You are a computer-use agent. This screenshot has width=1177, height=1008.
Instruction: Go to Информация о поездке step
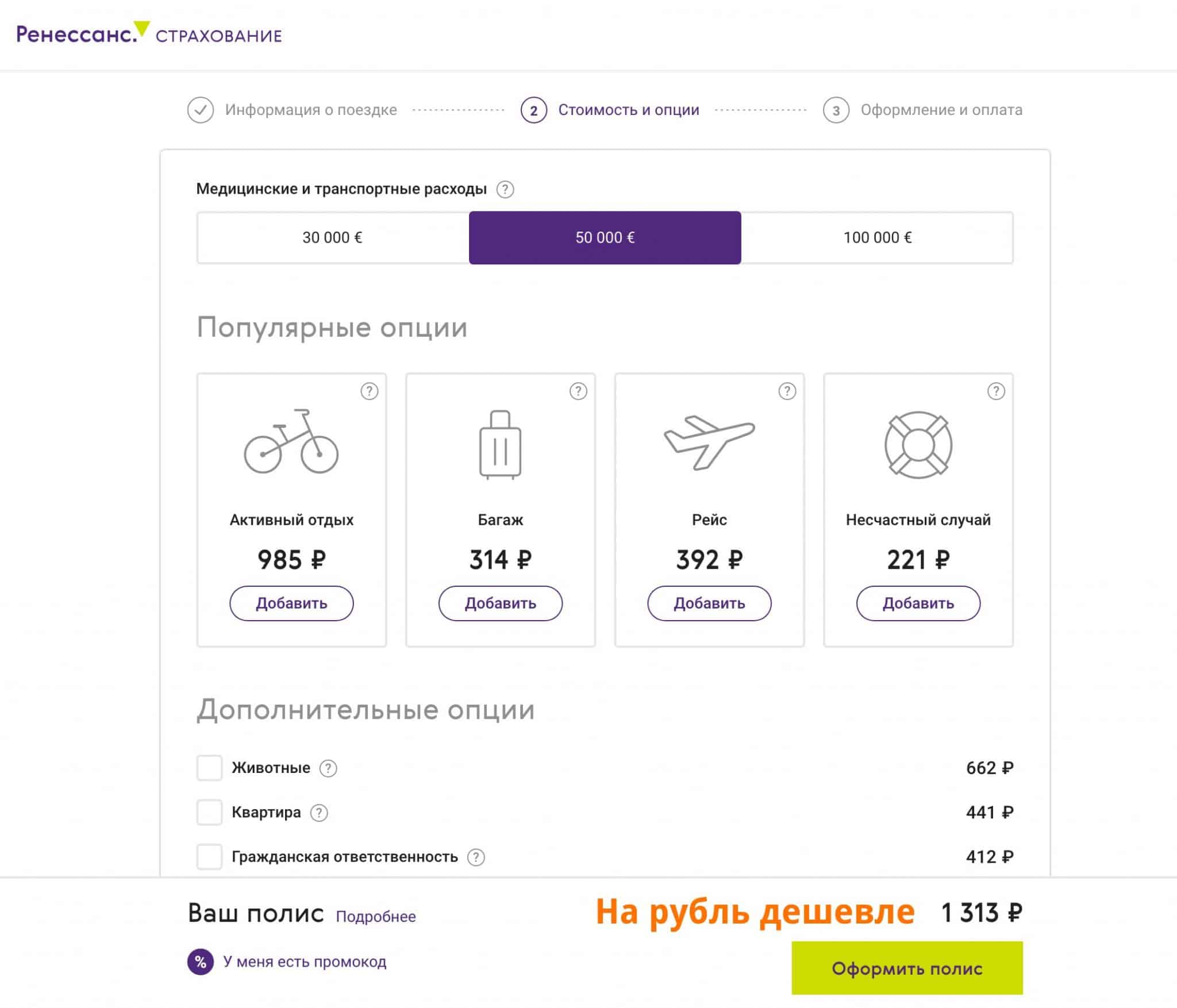coord(311,110)
